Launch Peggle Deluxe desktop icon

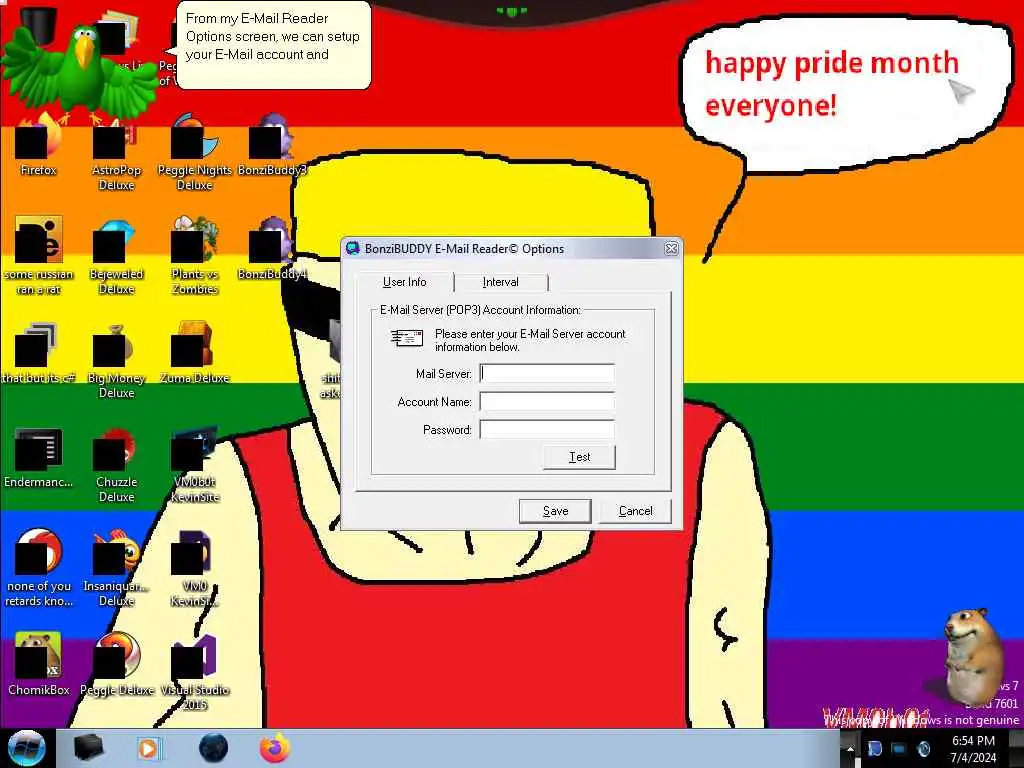pos(116,663)
